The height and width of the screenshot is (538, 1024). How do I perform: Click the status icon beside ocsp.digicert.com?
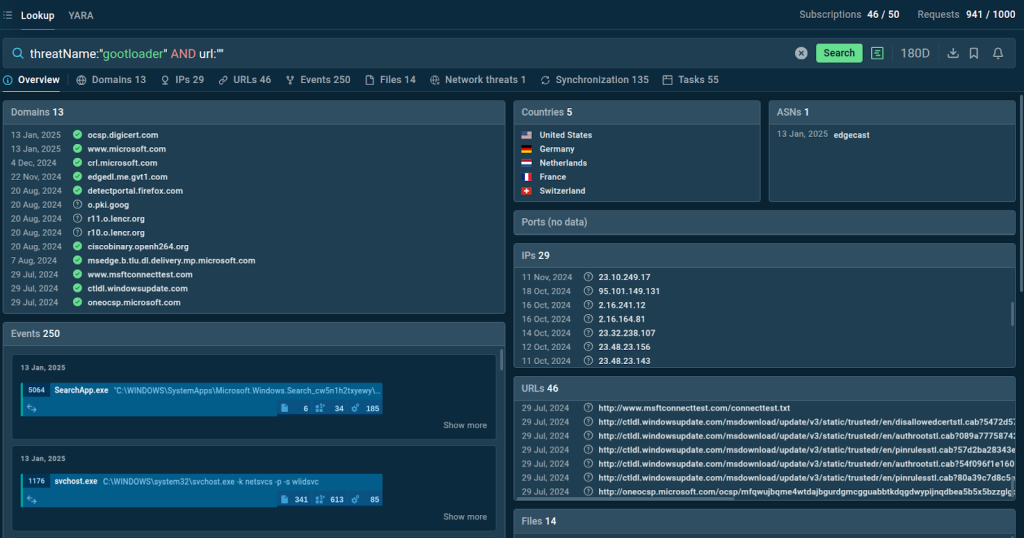click(x=77, y=135)
